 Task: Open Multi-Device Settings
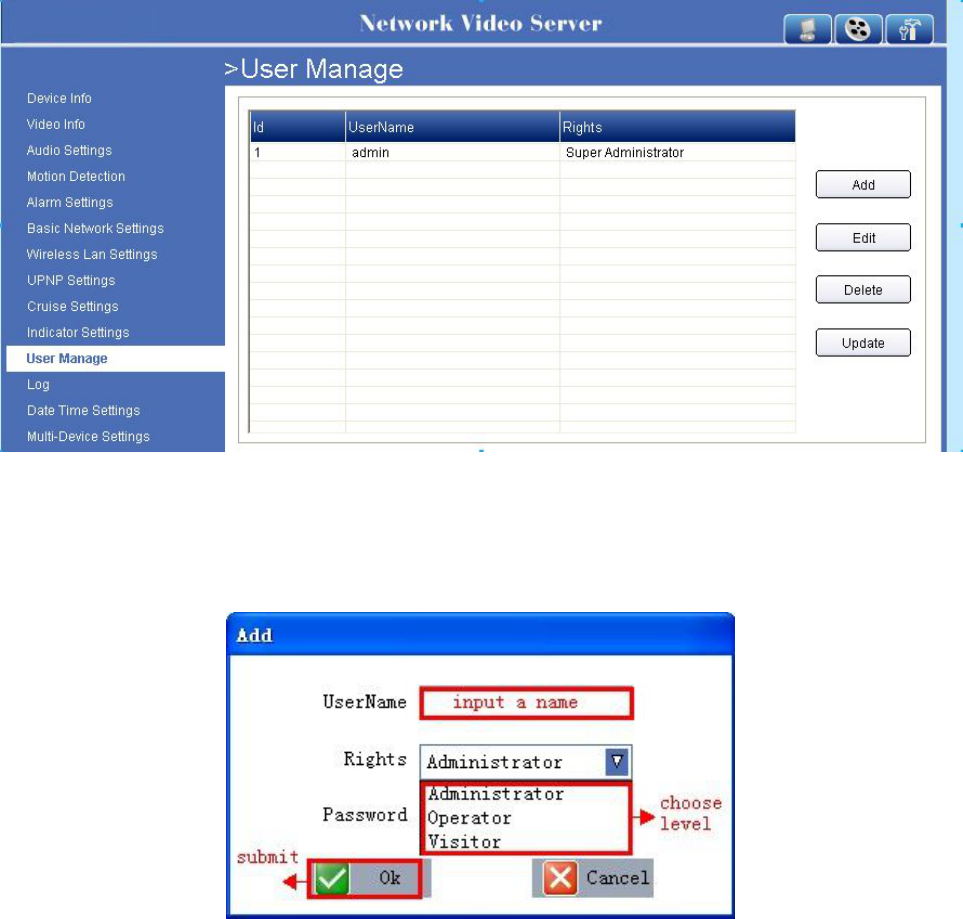click(88, 436)
